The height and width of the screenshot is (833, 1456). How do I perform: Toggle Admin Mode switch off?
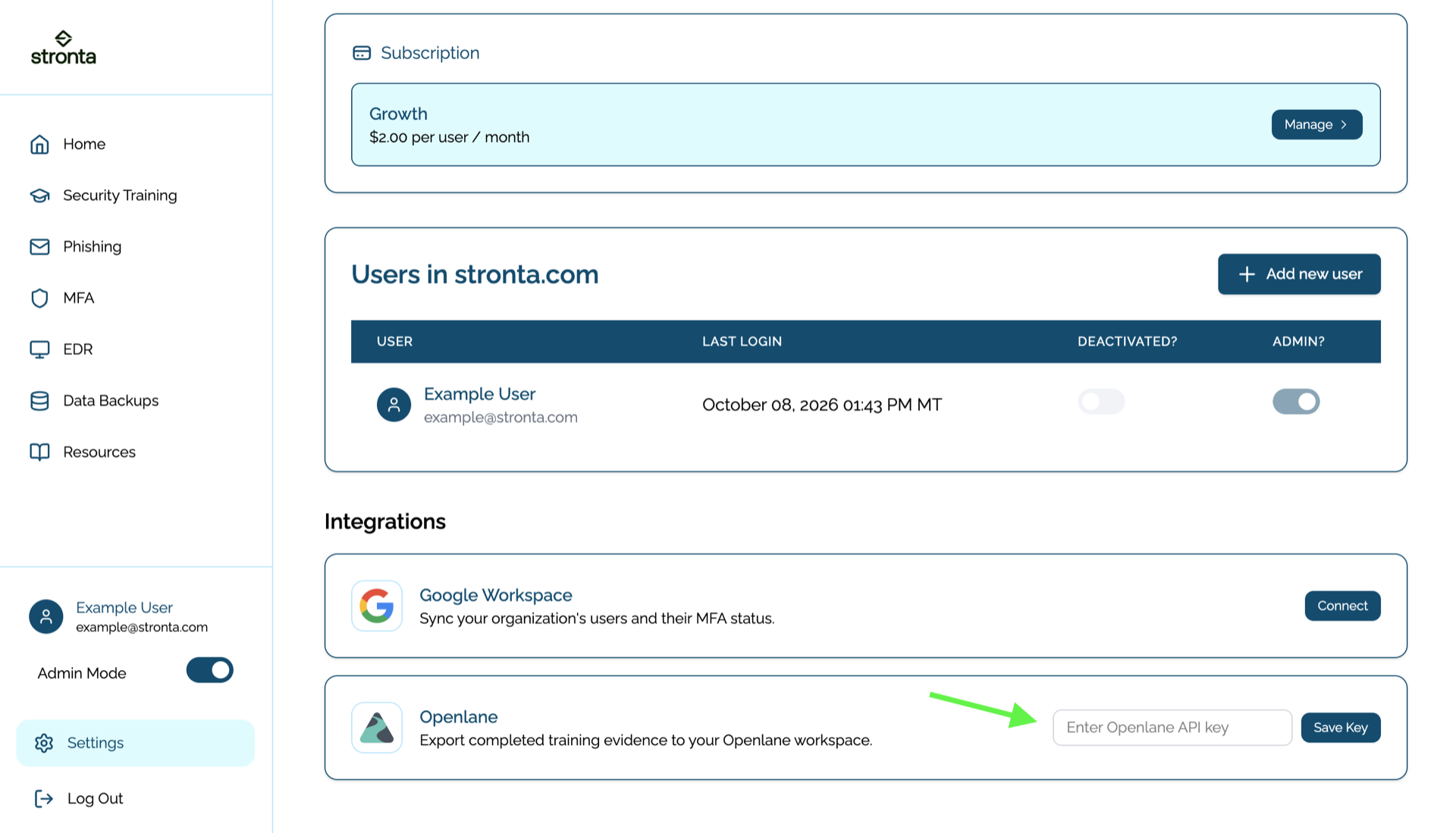pos(210,670)
